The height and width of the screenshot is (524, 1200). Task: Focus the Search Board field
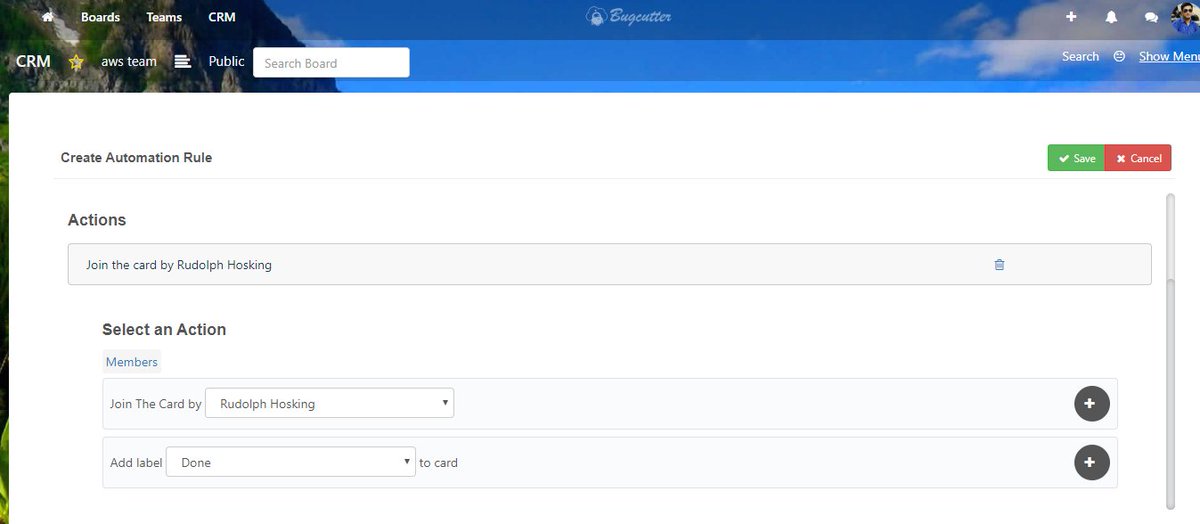(x=331, y=63)
